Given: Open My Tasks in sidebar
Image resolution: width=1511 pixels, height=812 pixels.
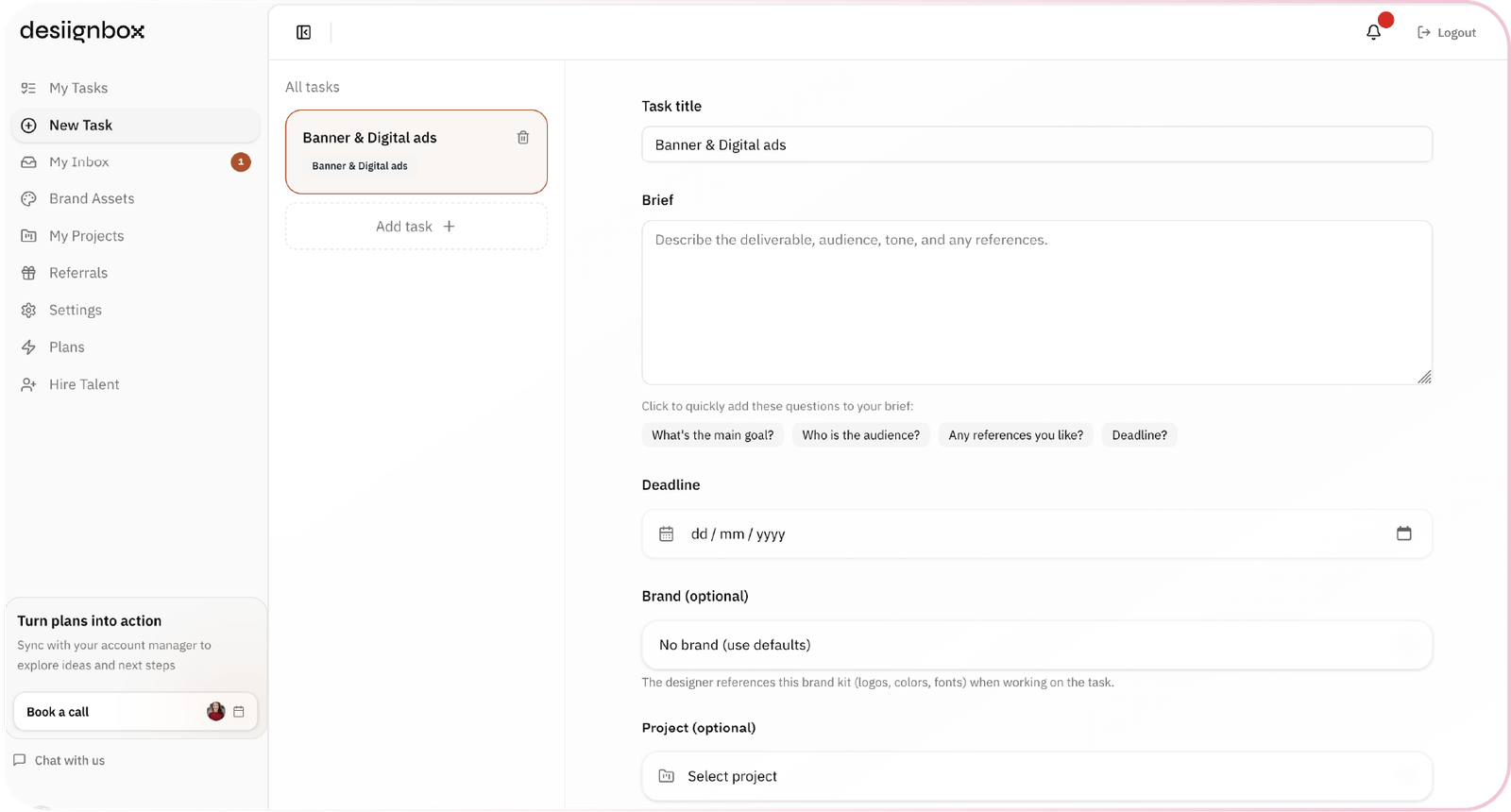Looking at the screenshot, I should pyautogui.click(x=135, y=88).
